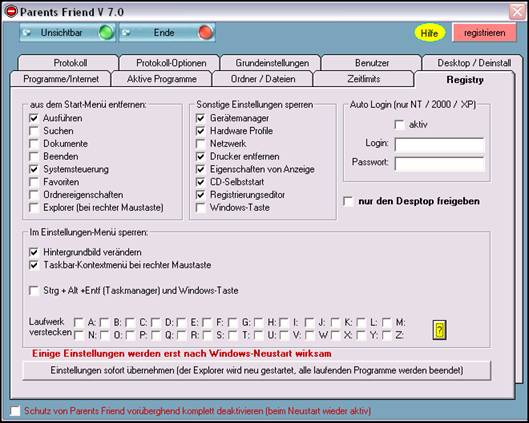Switch to the Zeitlimits tab
Image resolution: width=529 pixels, height=423 pixels.
point(363,79)
